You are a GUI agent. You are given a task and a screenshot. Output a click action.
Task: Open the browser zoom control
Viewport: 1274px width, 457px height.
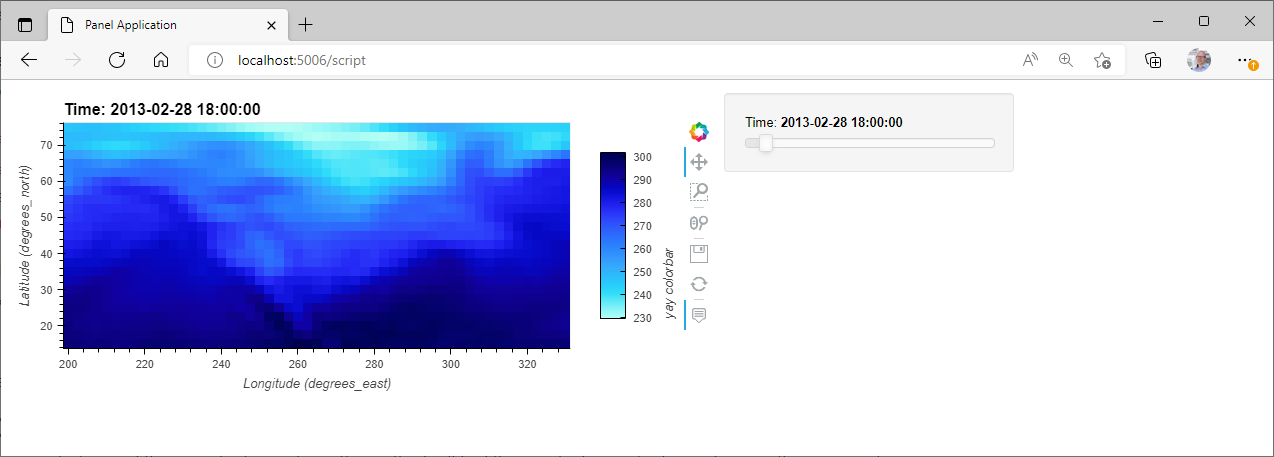pyautogui.click(x=1066, y=60)
